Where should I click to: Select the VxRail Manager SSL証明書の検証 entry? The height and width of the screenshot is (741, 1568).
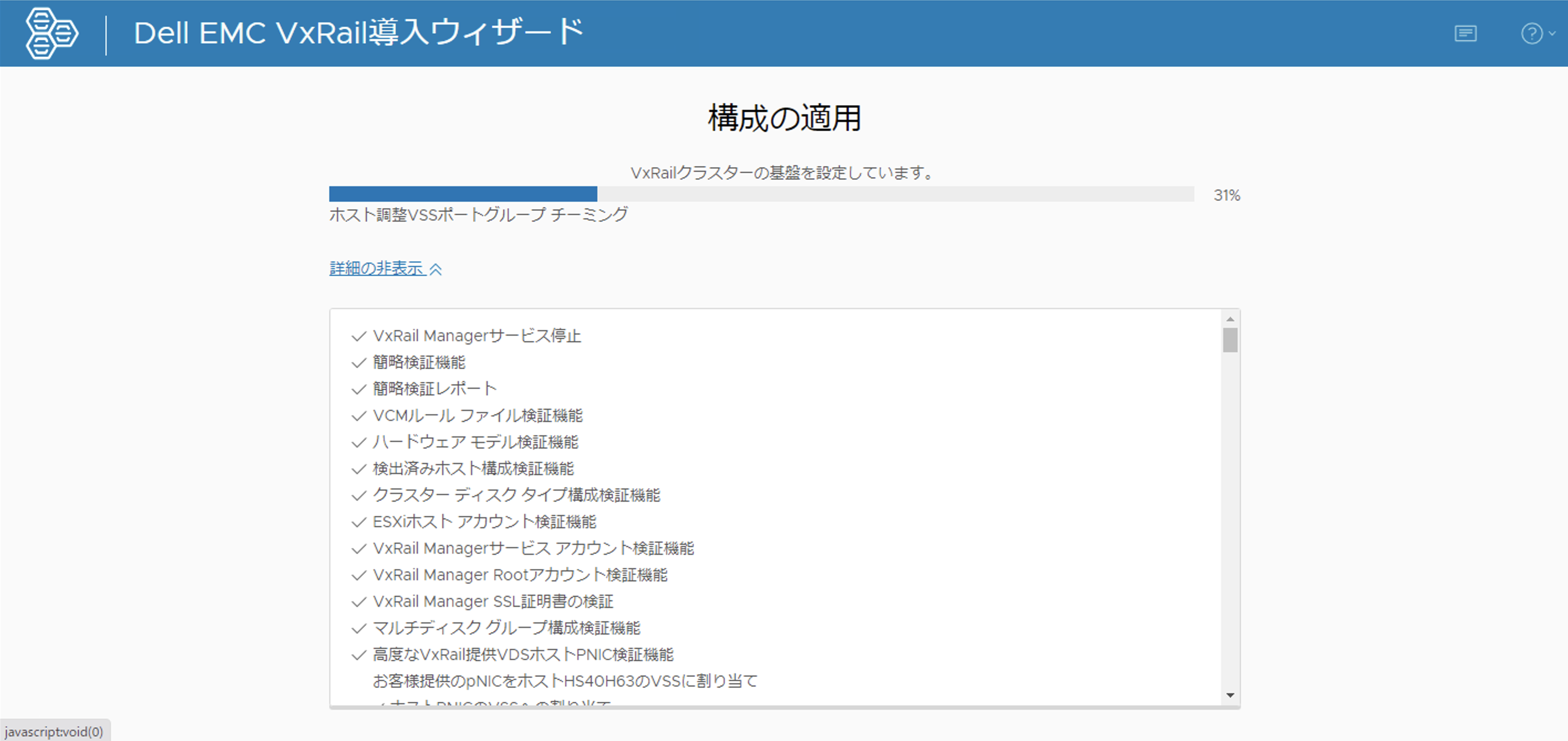[x=493, y=601]
